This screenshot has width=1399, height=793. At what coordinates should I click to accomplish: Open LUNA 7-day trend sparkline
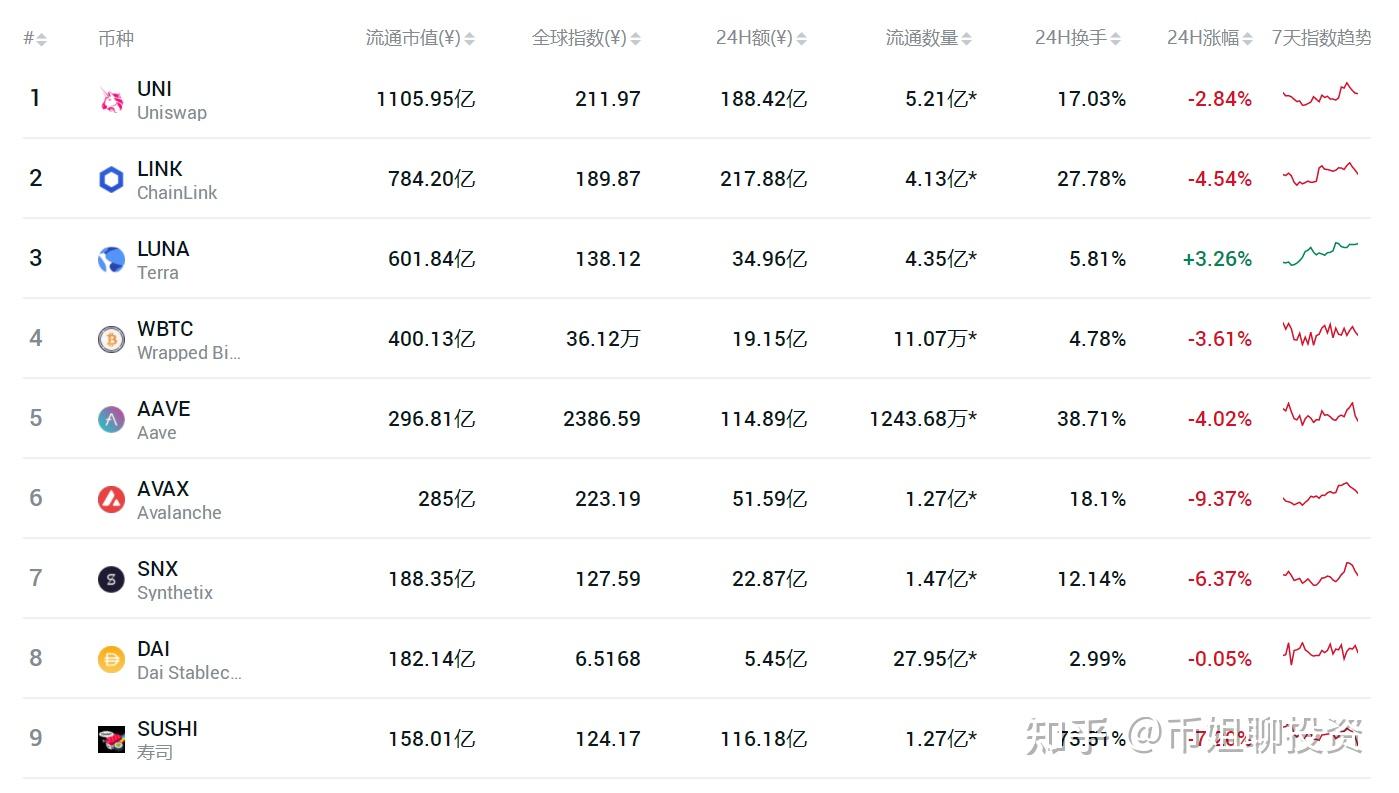tap(1320, 254)
